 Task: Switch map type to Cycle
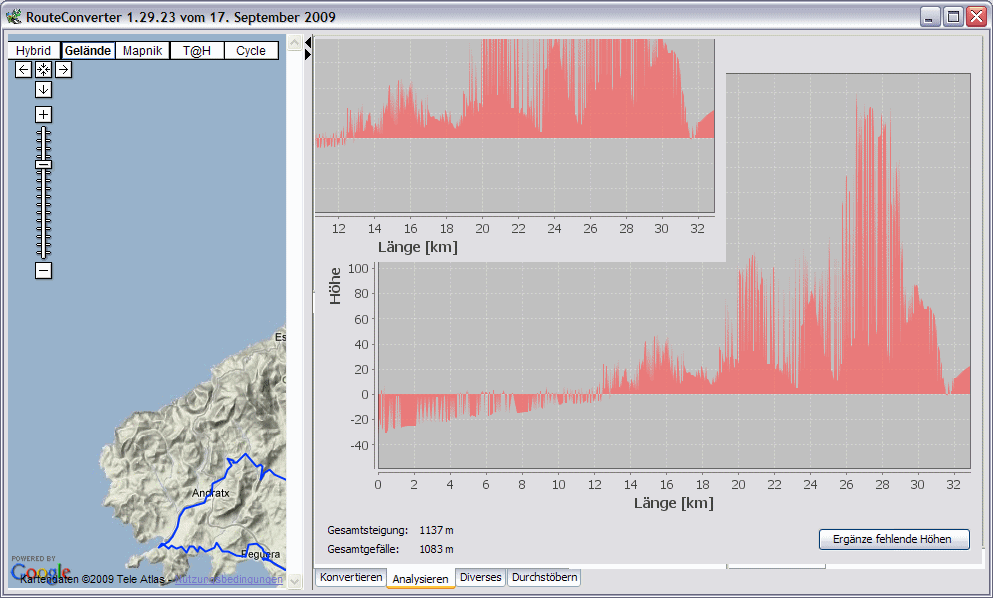[251, 50]
